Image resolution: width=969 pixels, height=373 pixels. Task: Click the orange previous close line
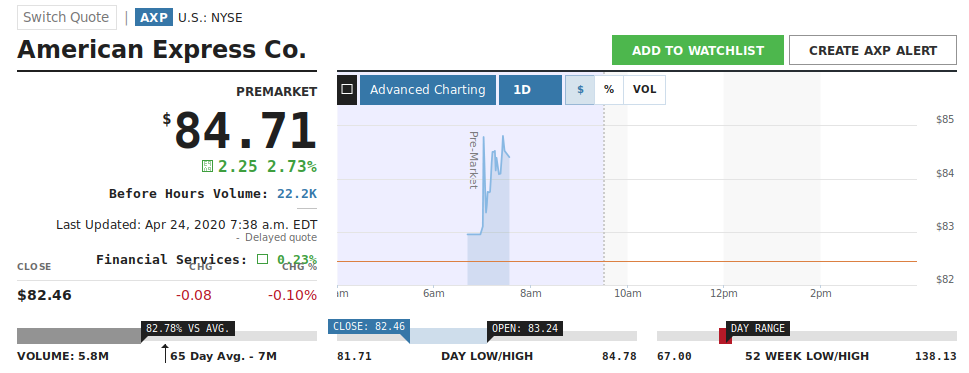tap(627, 261)
